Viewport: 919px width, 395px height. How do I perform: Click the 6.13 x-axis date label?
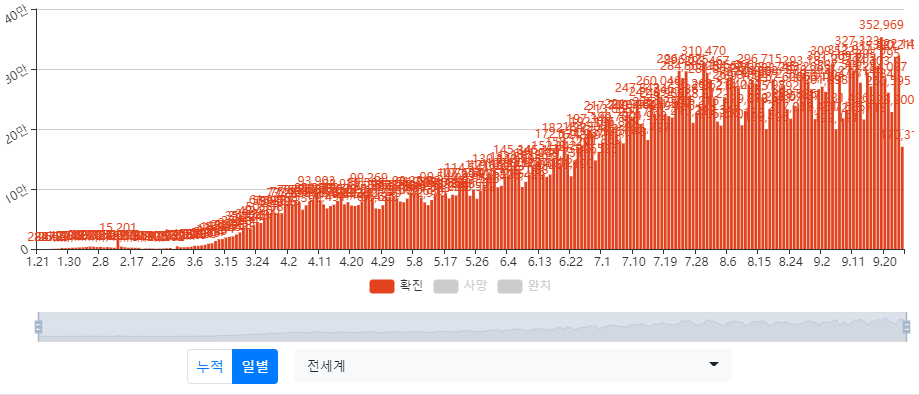tap(539, 261)
